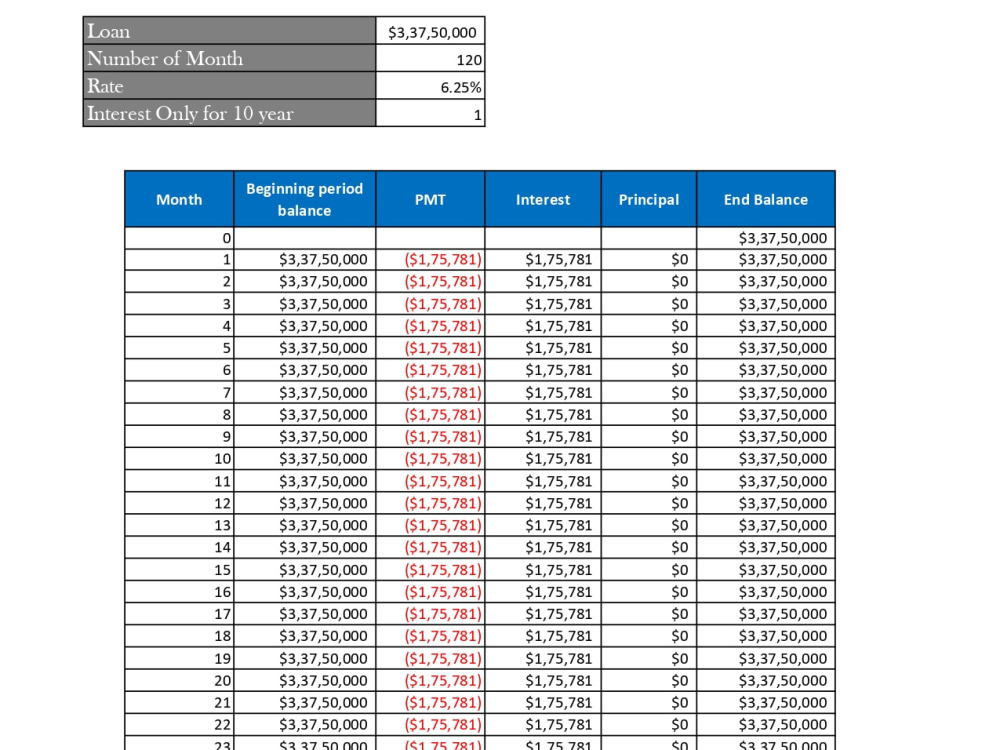Click month 14 cell
The image size is (1000, 750).
coord(179,547)
